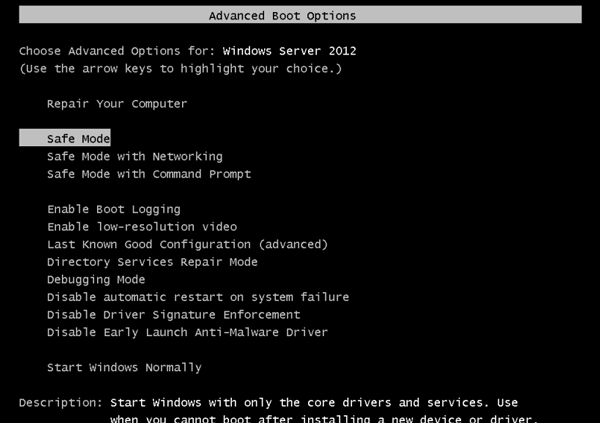The height and width of the screenshot is (423, 600).
Task: Select Directory Services Repair Mode
Action: click(152, 262)
